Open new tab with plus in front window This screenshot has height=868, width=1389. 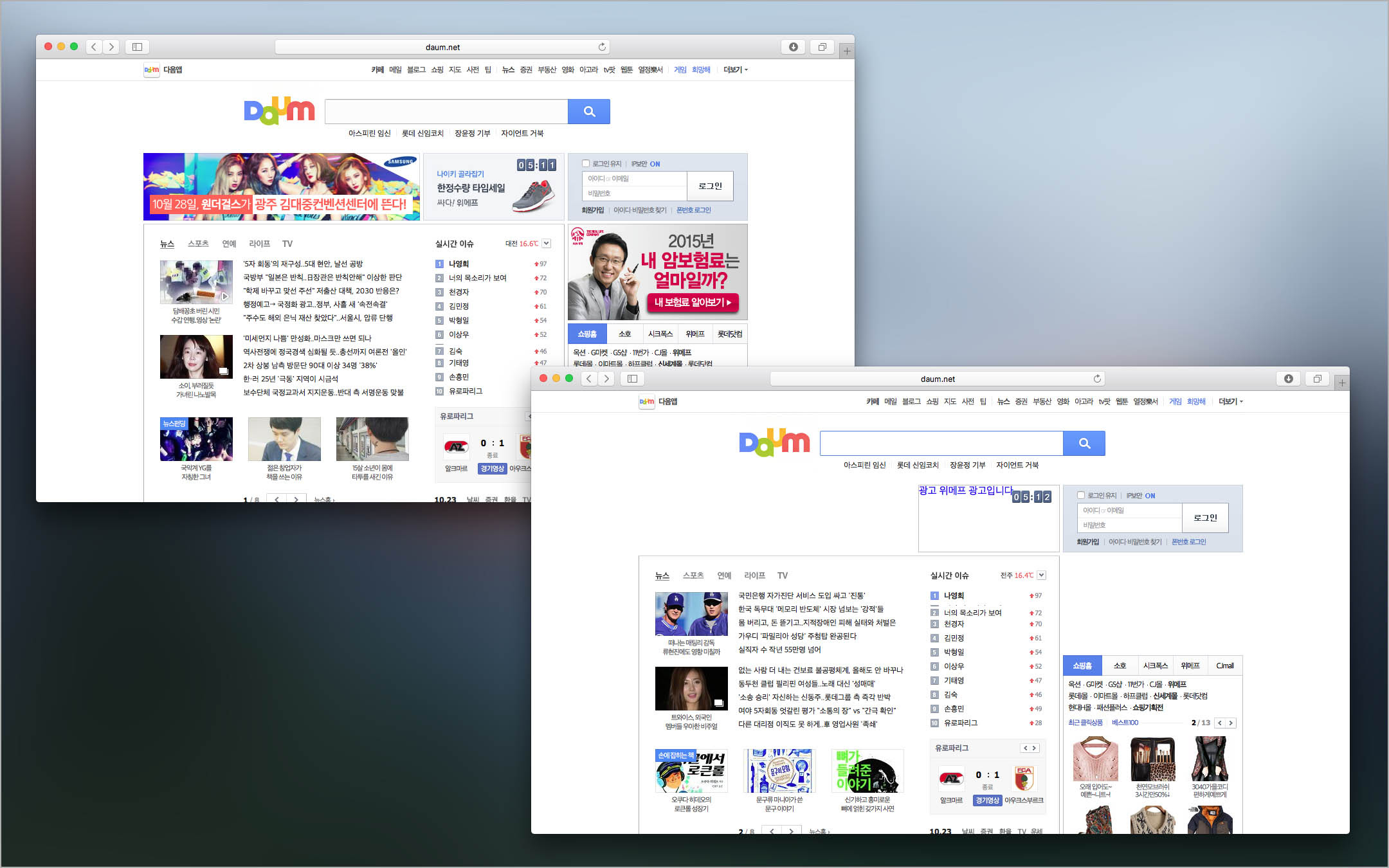click(x=1342, y=383)
